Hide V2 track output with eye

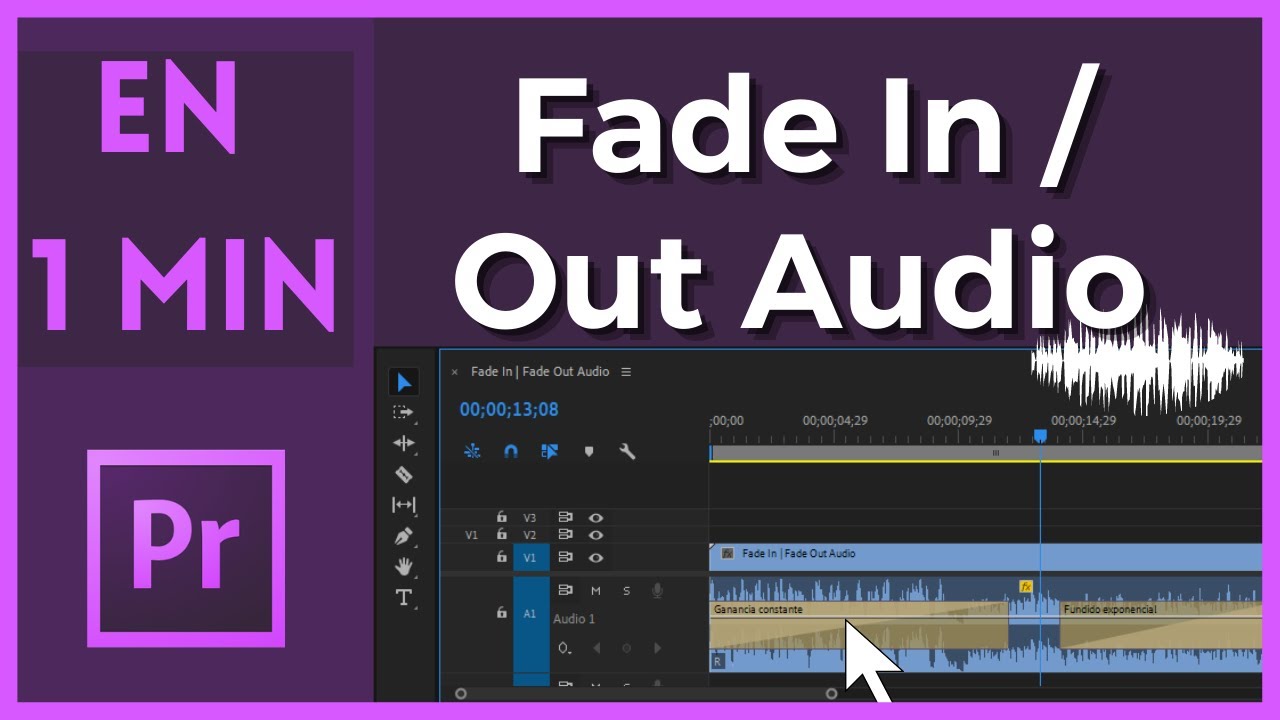pyautogui.click(x=596, y=535)
